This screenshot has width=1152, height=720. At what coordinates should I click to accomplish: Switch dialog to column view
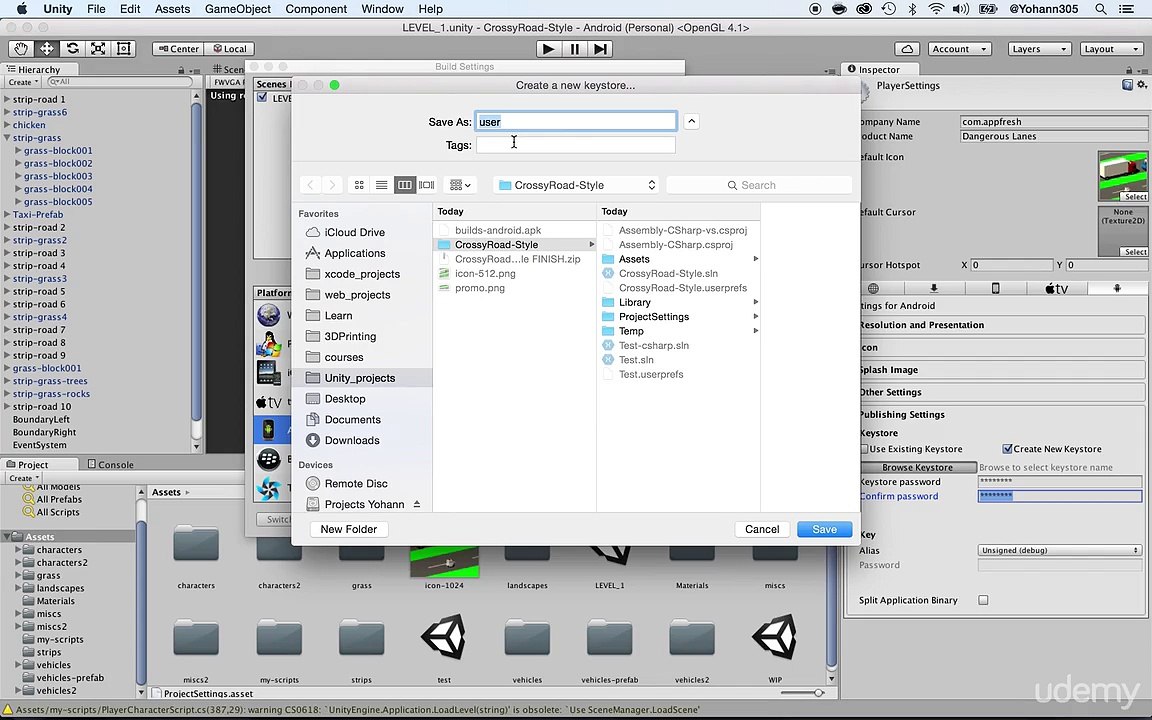(404, 185)
